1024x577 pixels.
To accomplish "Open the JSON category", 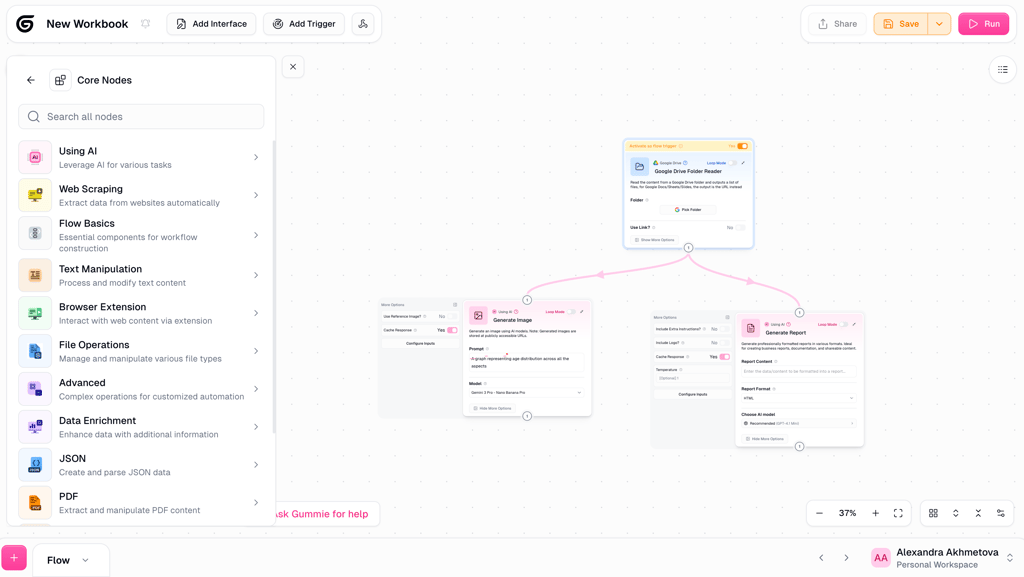I will click(x=139, y=465).
